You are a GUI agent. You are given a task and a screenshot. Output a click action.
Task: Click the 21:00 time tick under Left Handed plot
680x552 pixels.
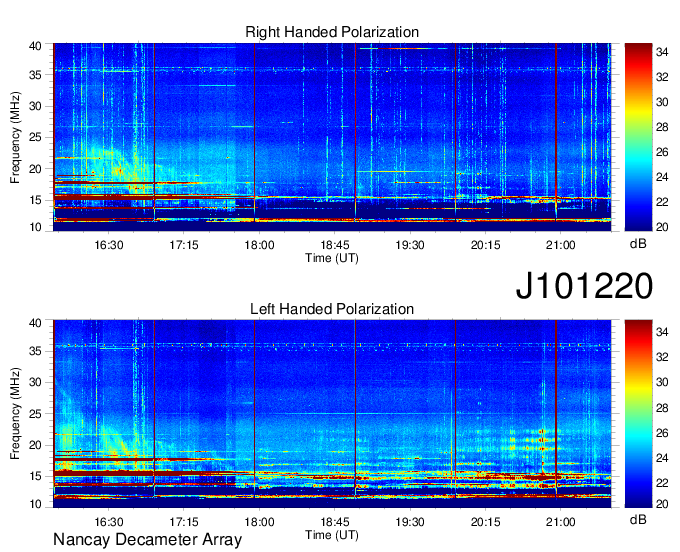[561, 522]
